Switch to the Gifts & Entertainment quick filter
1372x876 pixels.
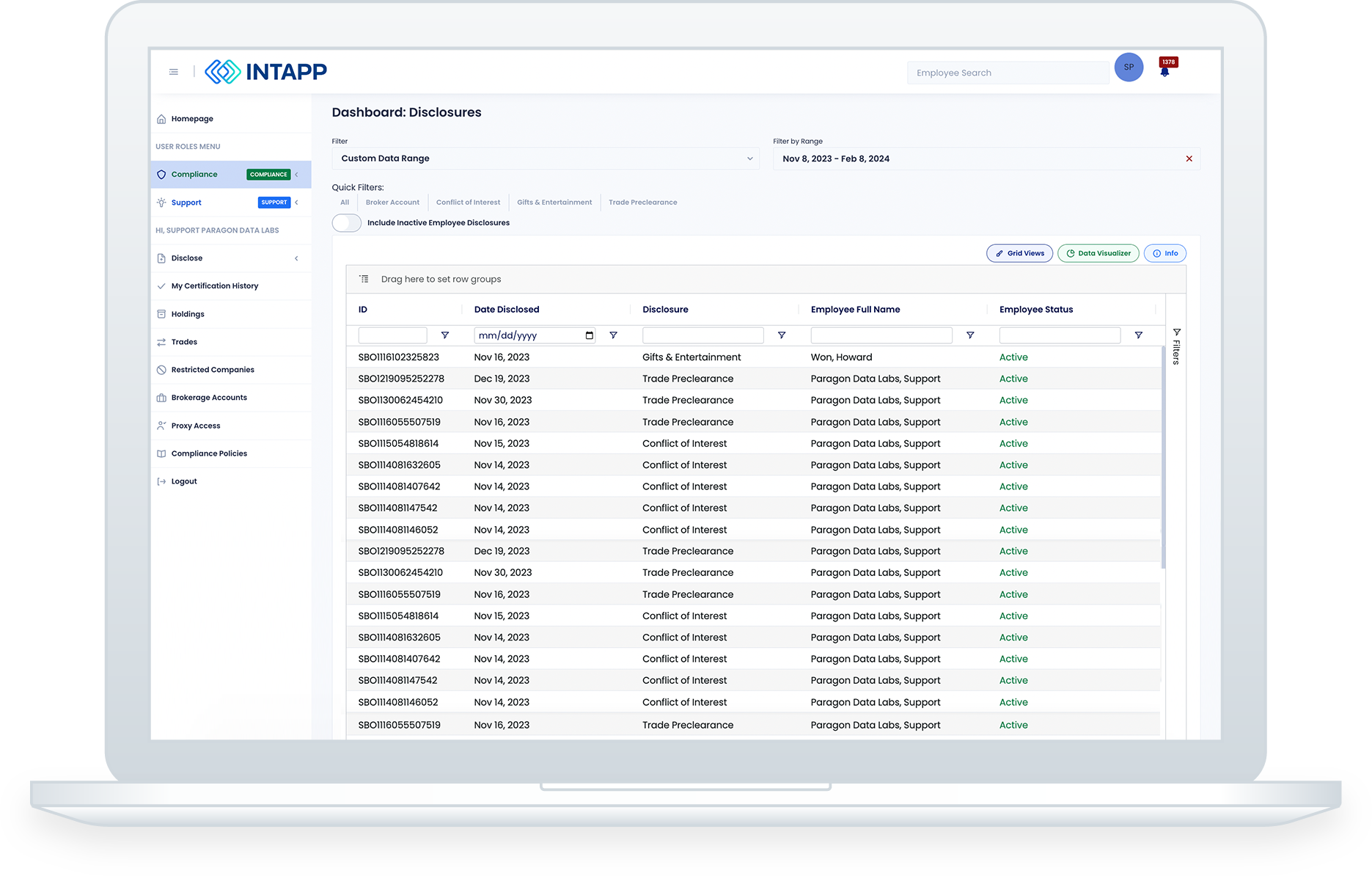(x=554, y=202)
